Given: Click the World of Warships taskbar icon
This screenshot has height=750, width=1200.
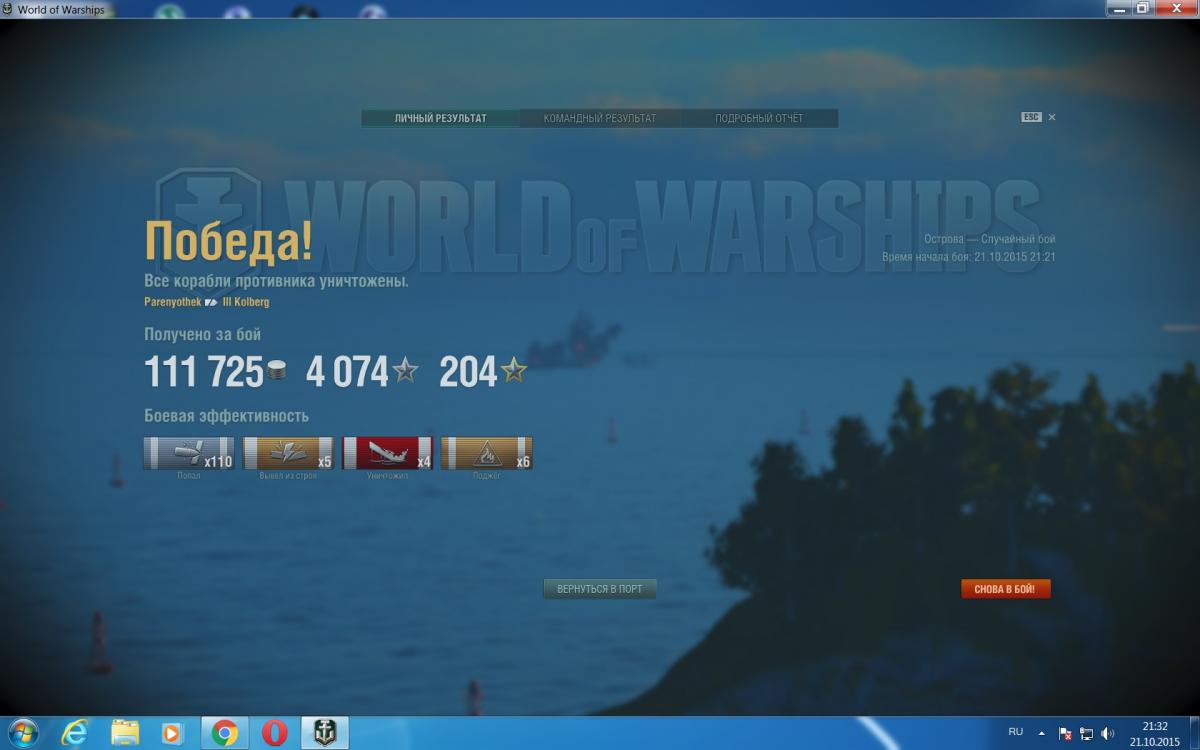Looking at the screenshot, I should [326, 733].
